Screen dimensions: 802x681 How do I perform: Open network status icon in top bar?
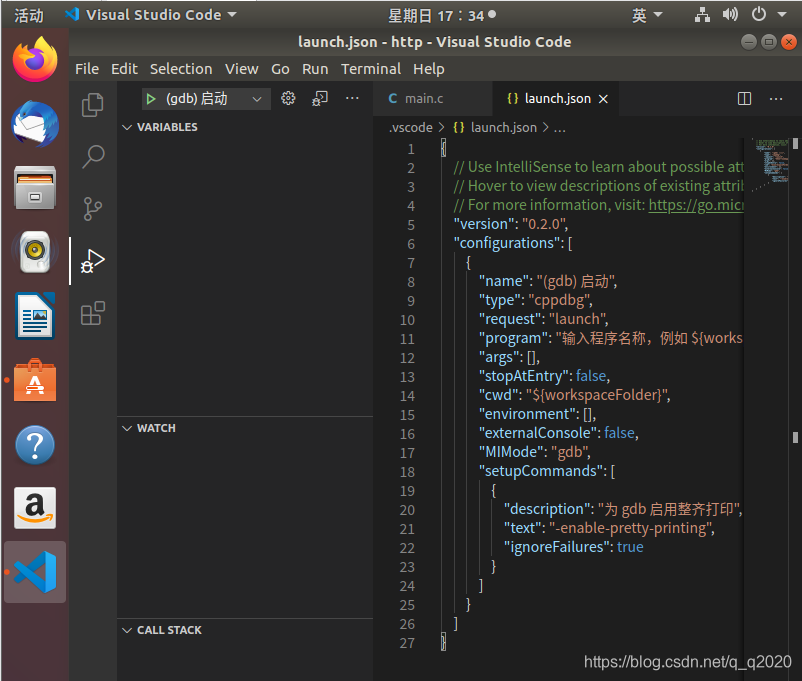point(702,15)
